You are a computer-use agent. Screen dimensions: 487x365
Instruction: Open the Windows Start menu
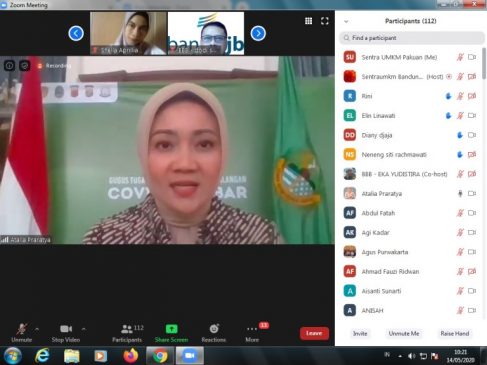coord(13,356)
